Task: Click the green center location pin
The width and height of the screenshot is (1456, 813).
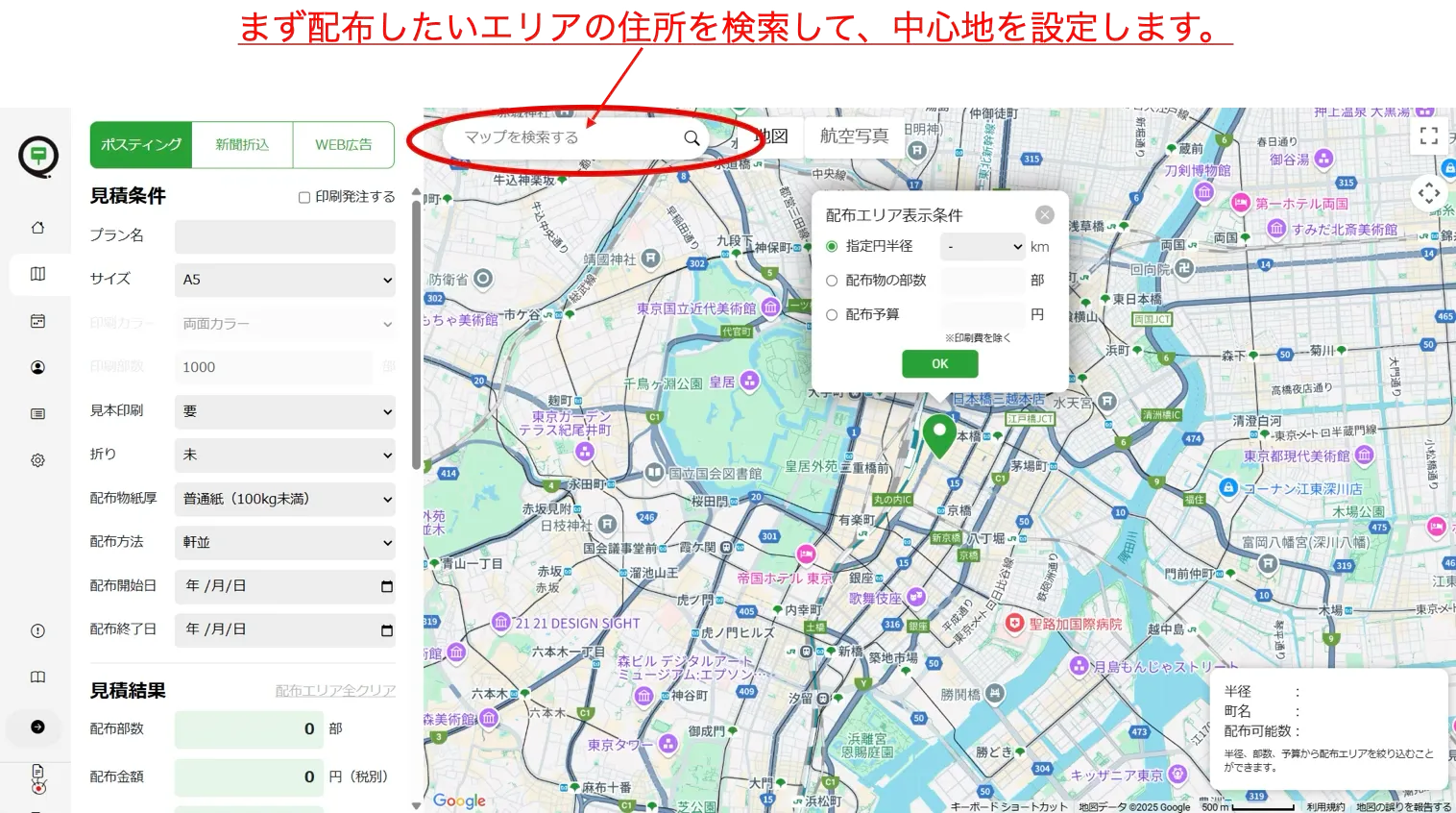Action: pyautogui.click(x=939, y=435)
